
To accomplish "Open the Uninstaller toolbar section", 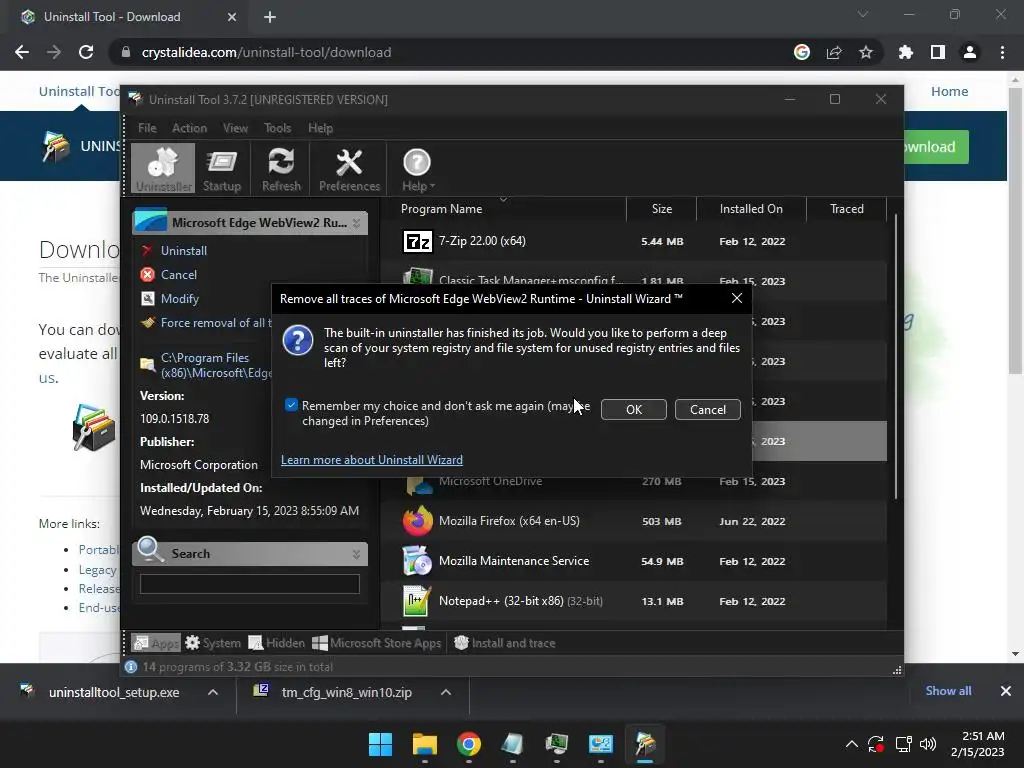I will click(163, 168).
